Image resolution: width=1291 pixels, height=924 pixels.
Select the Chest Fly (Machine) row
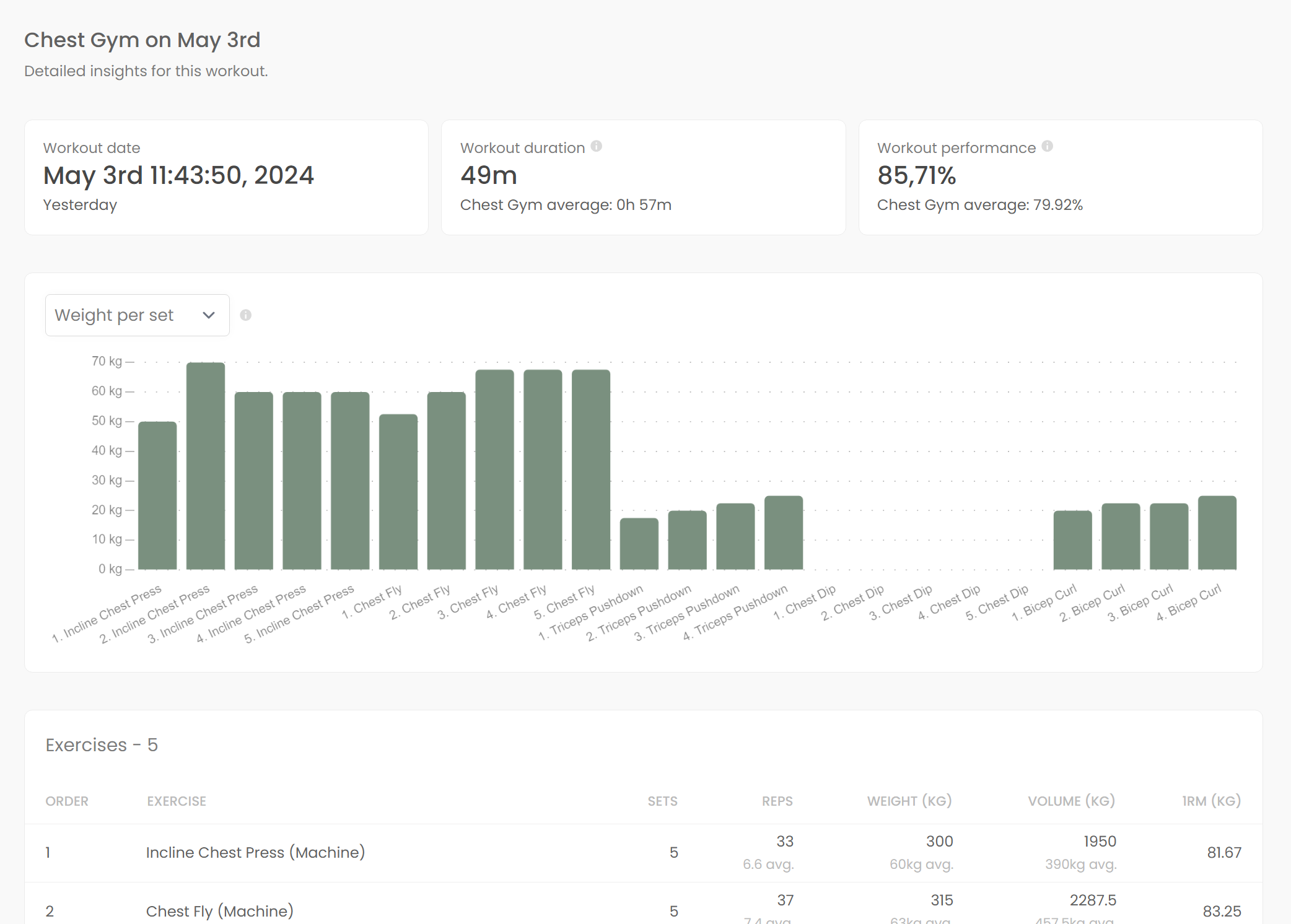click(219, 911)
